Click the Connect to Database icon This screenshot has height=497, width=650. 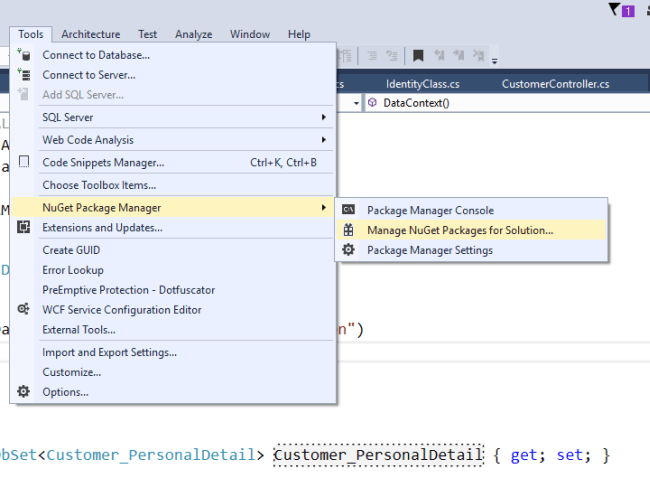pos(24,55)
